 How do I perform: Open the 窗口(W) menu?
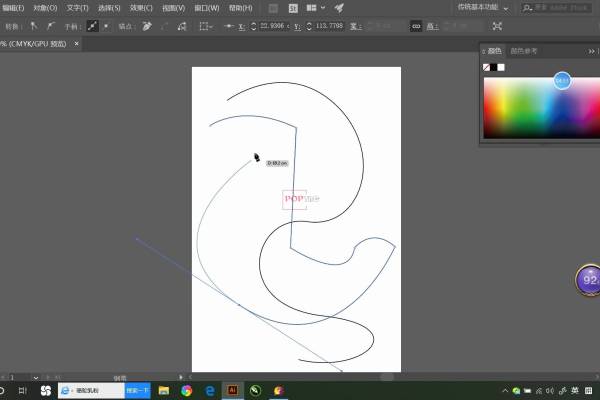(x=207, y=8)
